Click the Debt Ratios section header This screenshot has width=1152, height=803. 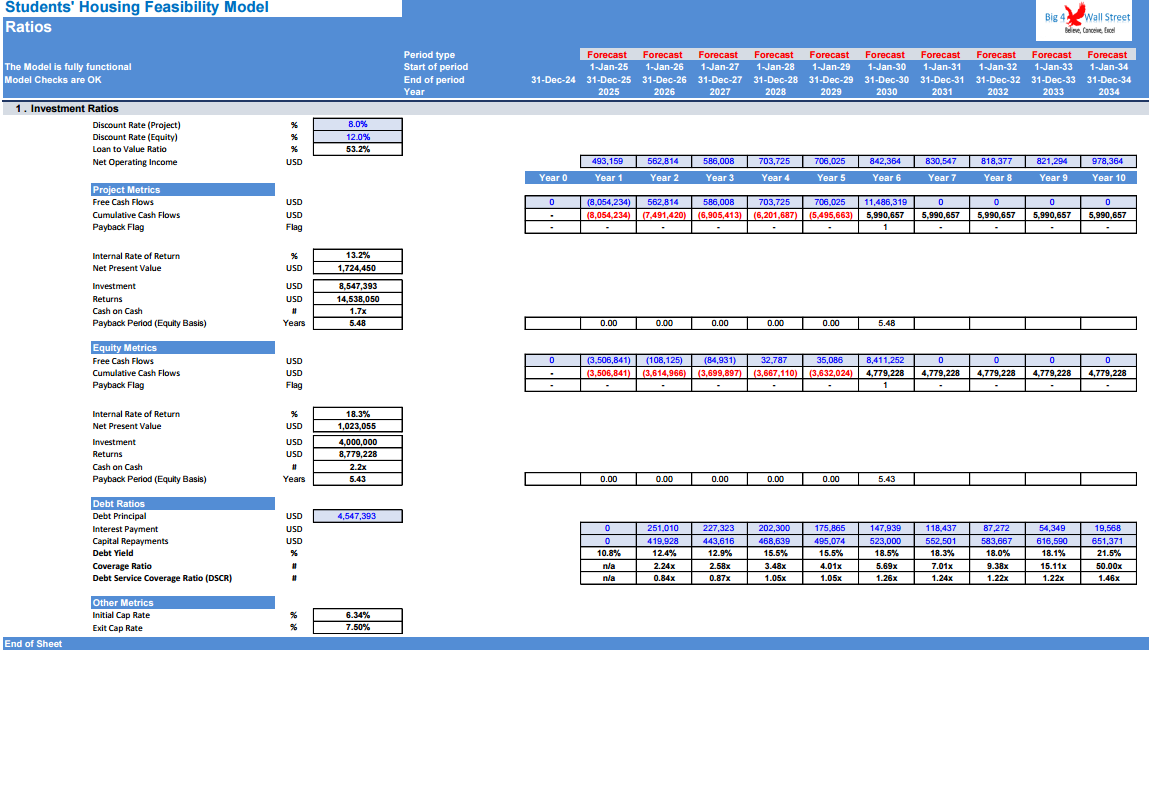click(x=183, y=503)
